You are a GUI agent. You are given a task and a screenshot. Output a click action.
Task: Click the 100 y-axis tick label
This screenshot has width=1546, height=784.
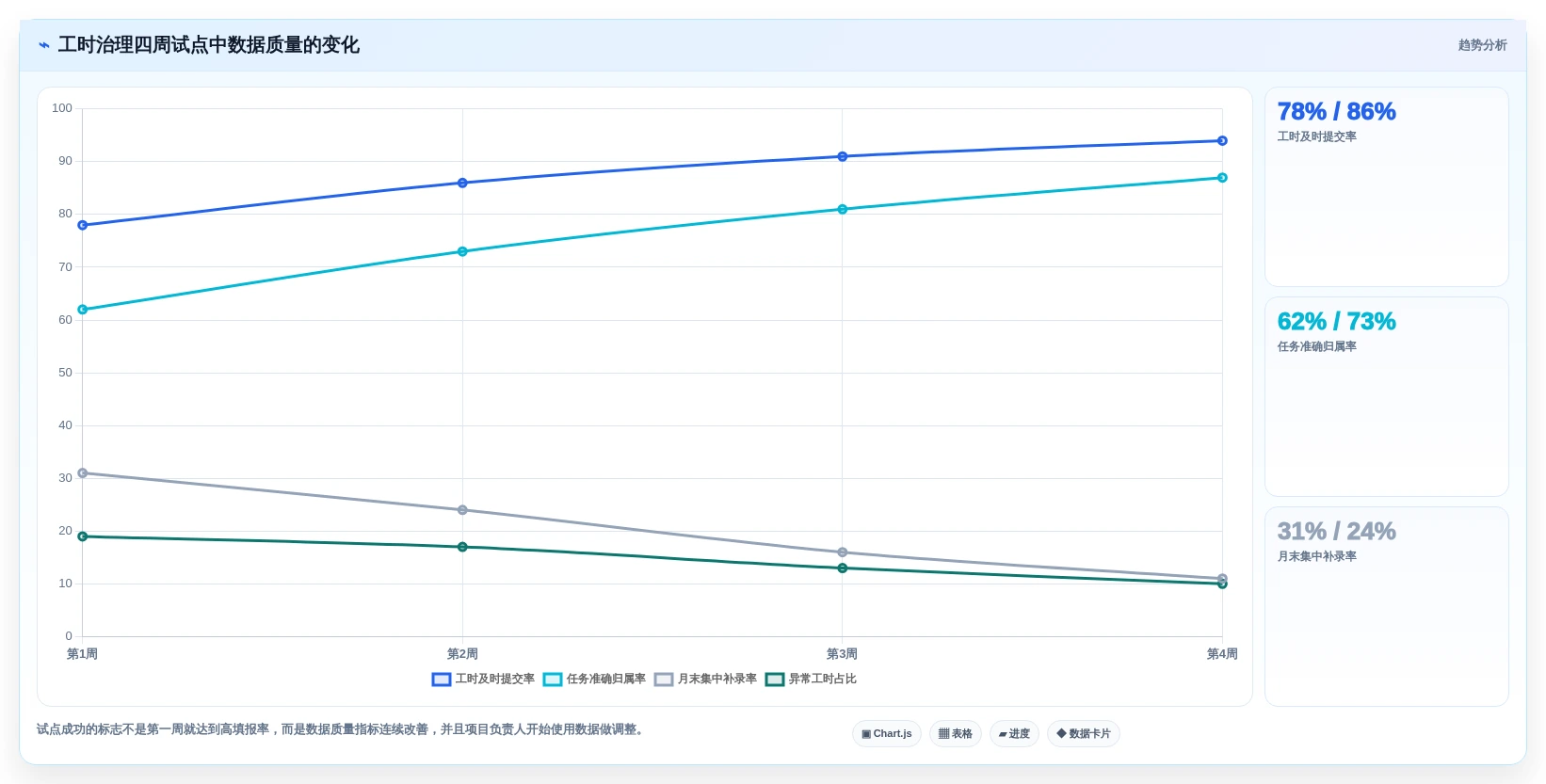click(62, 108)
